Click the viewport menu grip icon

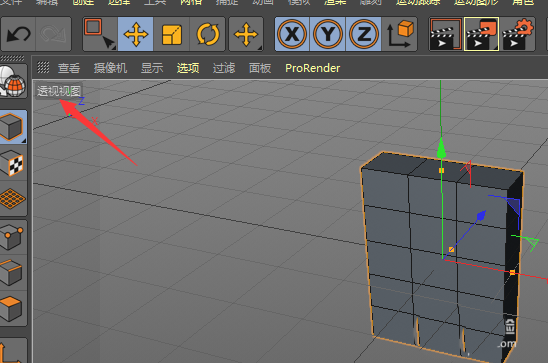(43, 67)
